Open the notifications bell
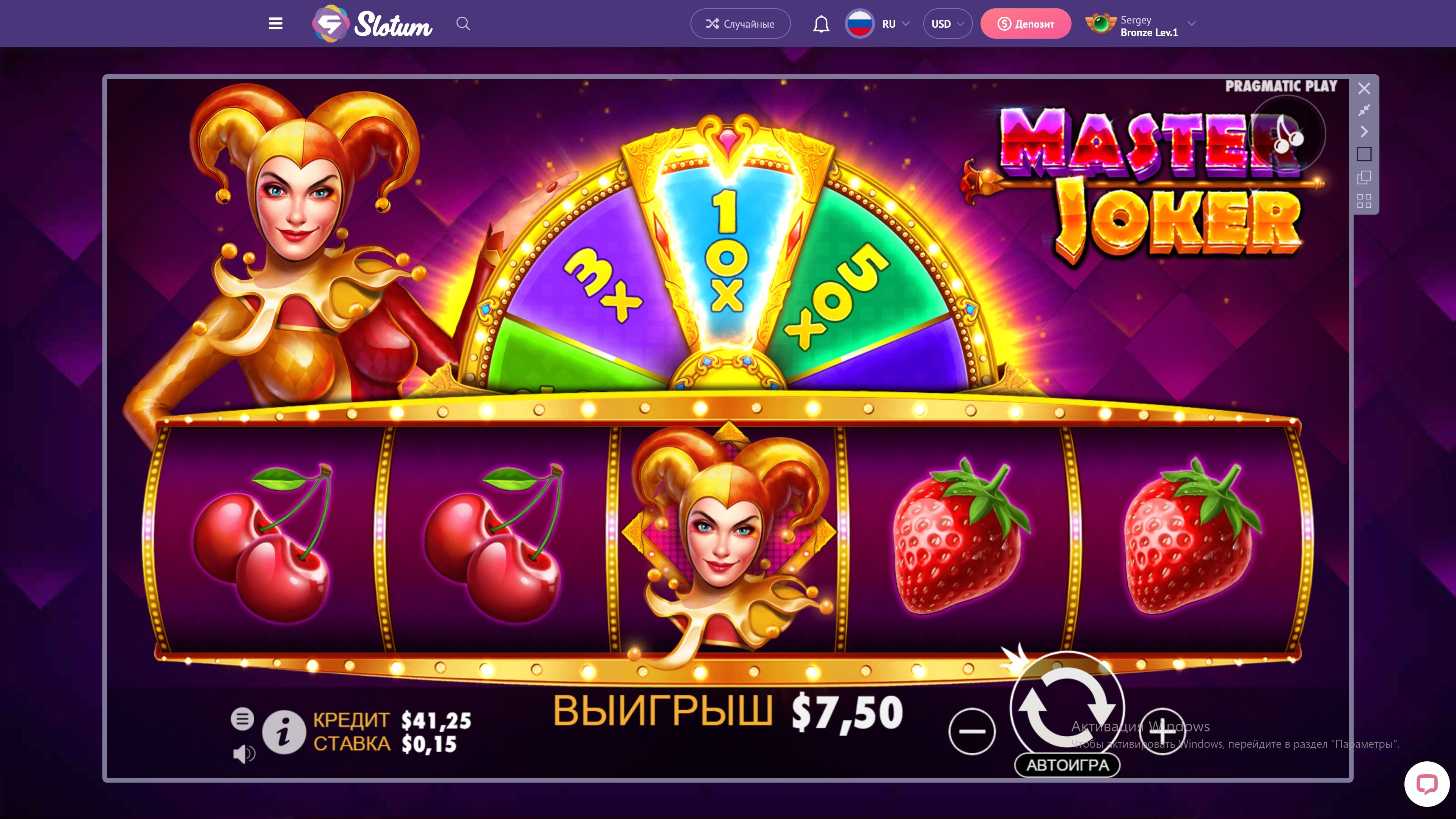The image size is (1456, 819). (821, 24)
